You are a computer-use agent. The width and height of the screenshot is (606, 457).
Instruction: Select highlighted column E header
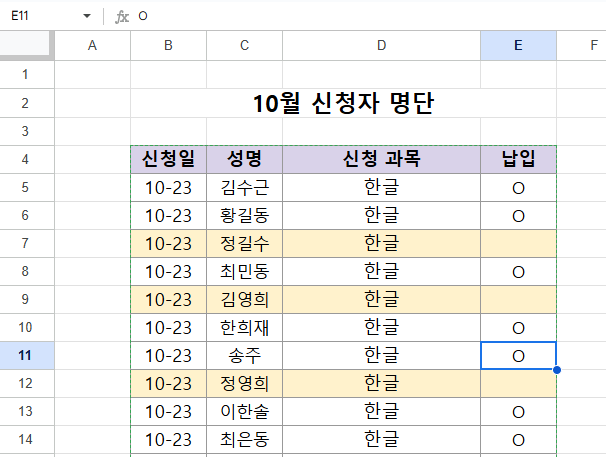(x=518, y=46)
